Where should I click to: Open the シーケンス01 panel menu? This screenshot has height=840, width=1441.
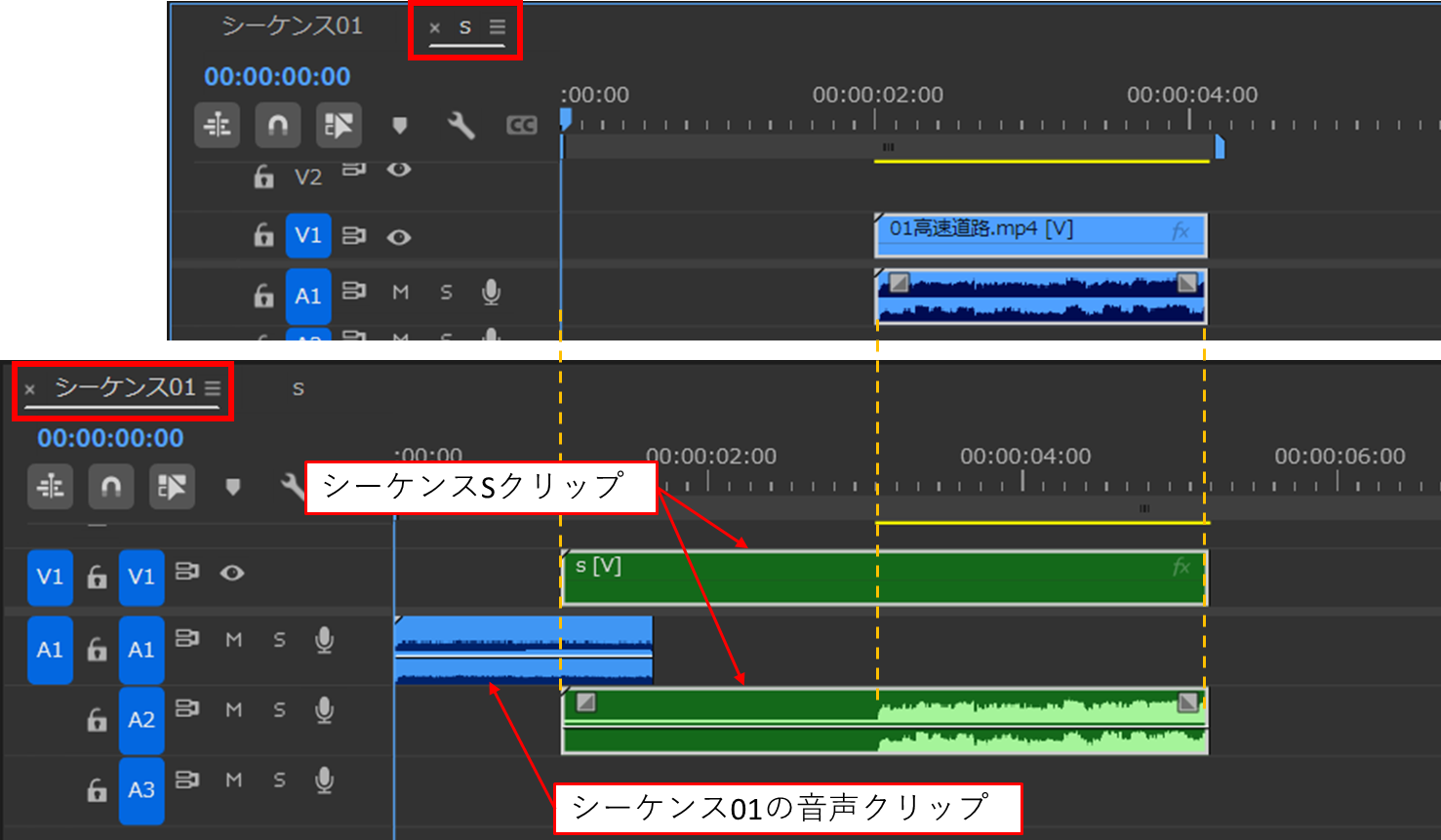pyautogui.click(x=213, y=386)
